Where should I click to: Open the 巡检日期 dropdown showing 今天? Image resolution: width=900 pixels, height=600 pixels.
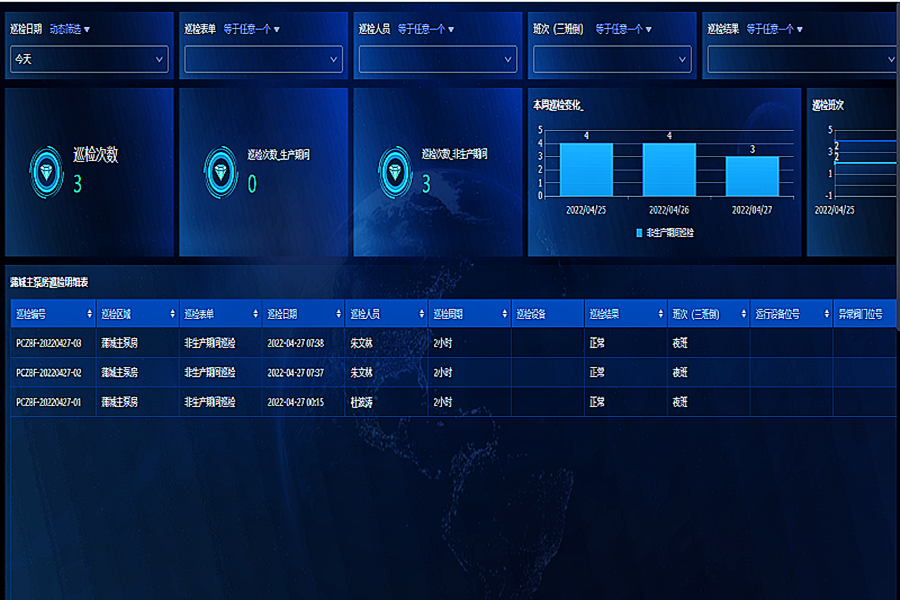88,60
